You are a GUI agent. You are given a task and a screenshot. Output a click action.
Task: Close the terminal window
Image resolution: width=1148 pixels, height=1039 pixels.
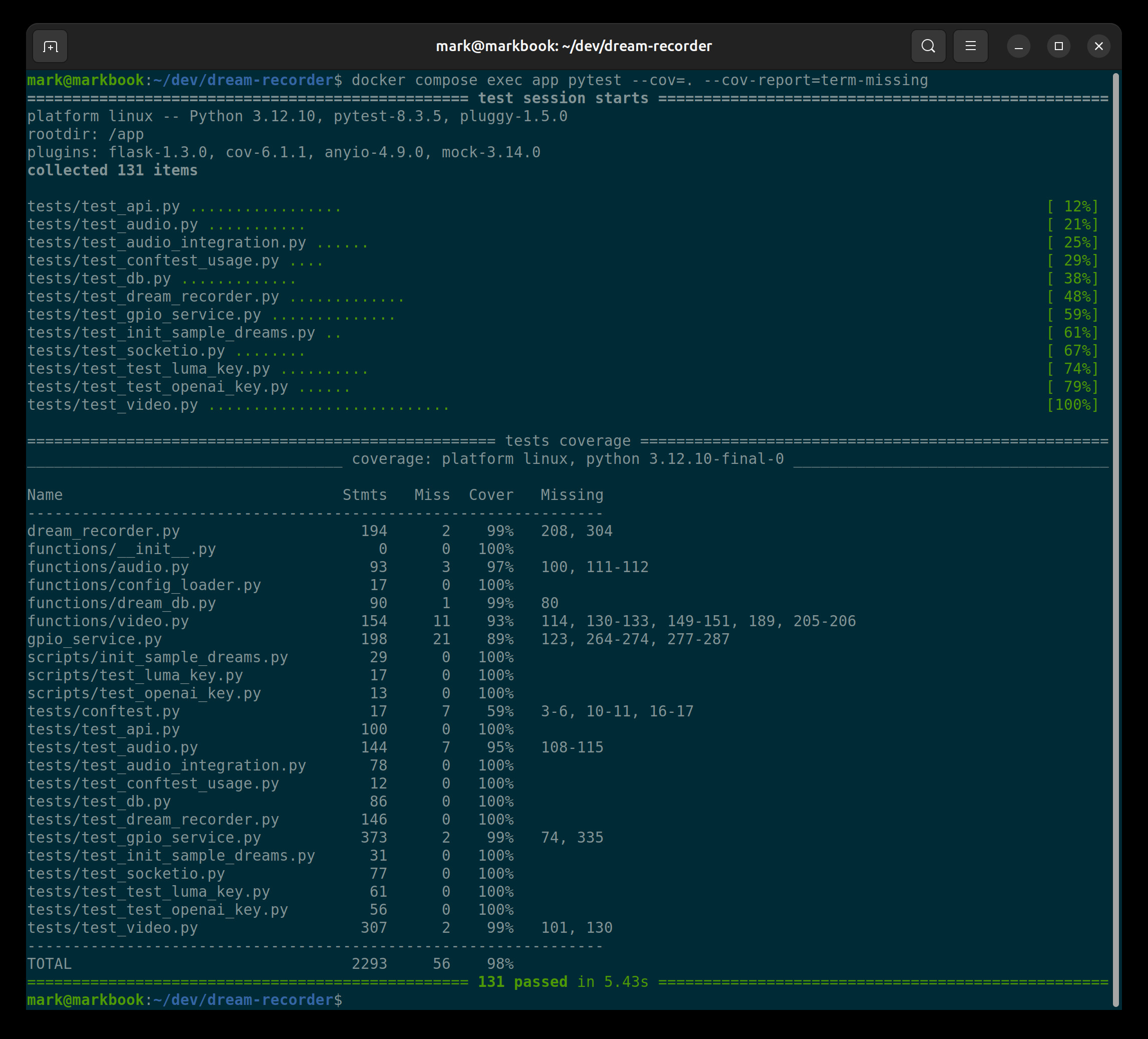click(1098, 46)
